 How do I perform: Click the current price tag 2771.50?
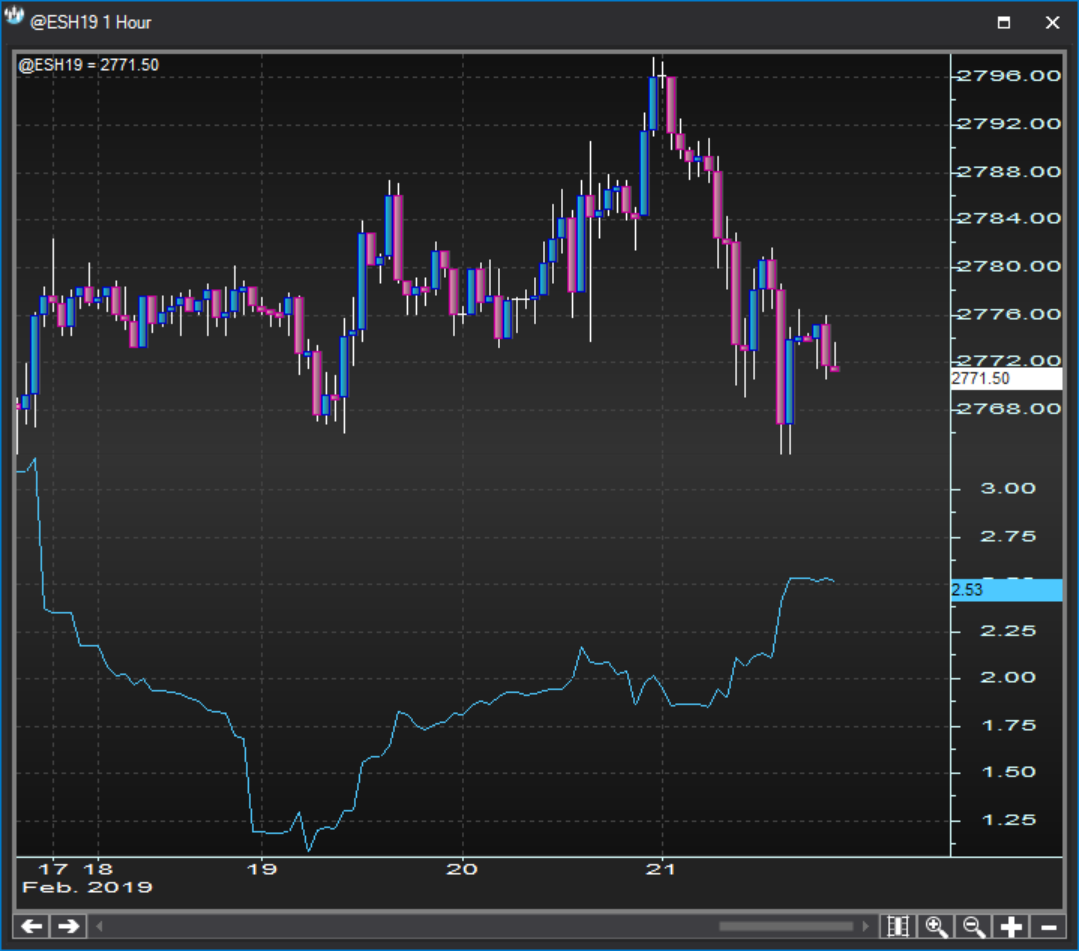click(1006, 378)
